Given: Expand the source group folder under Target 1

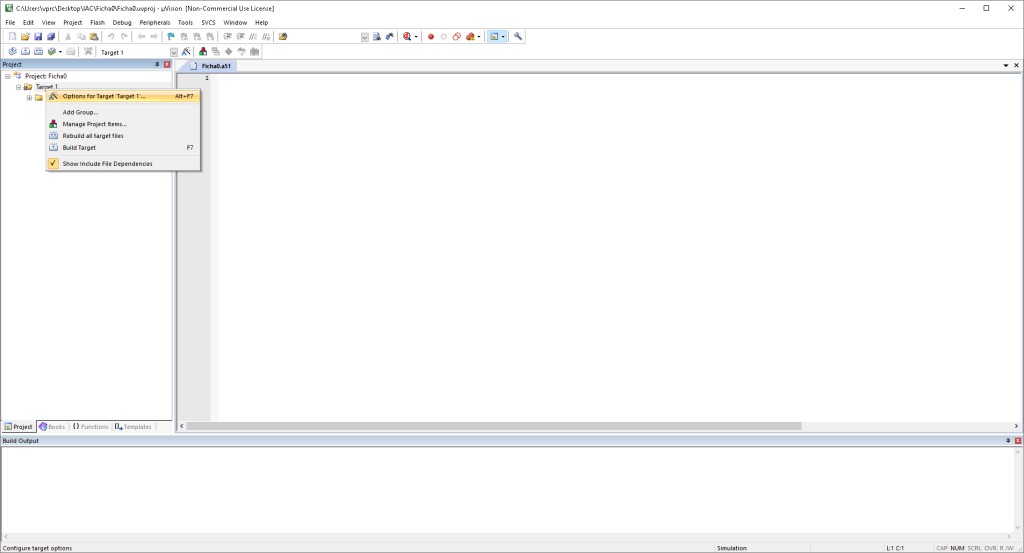Looking at the screenshot, I should [29, 98].
